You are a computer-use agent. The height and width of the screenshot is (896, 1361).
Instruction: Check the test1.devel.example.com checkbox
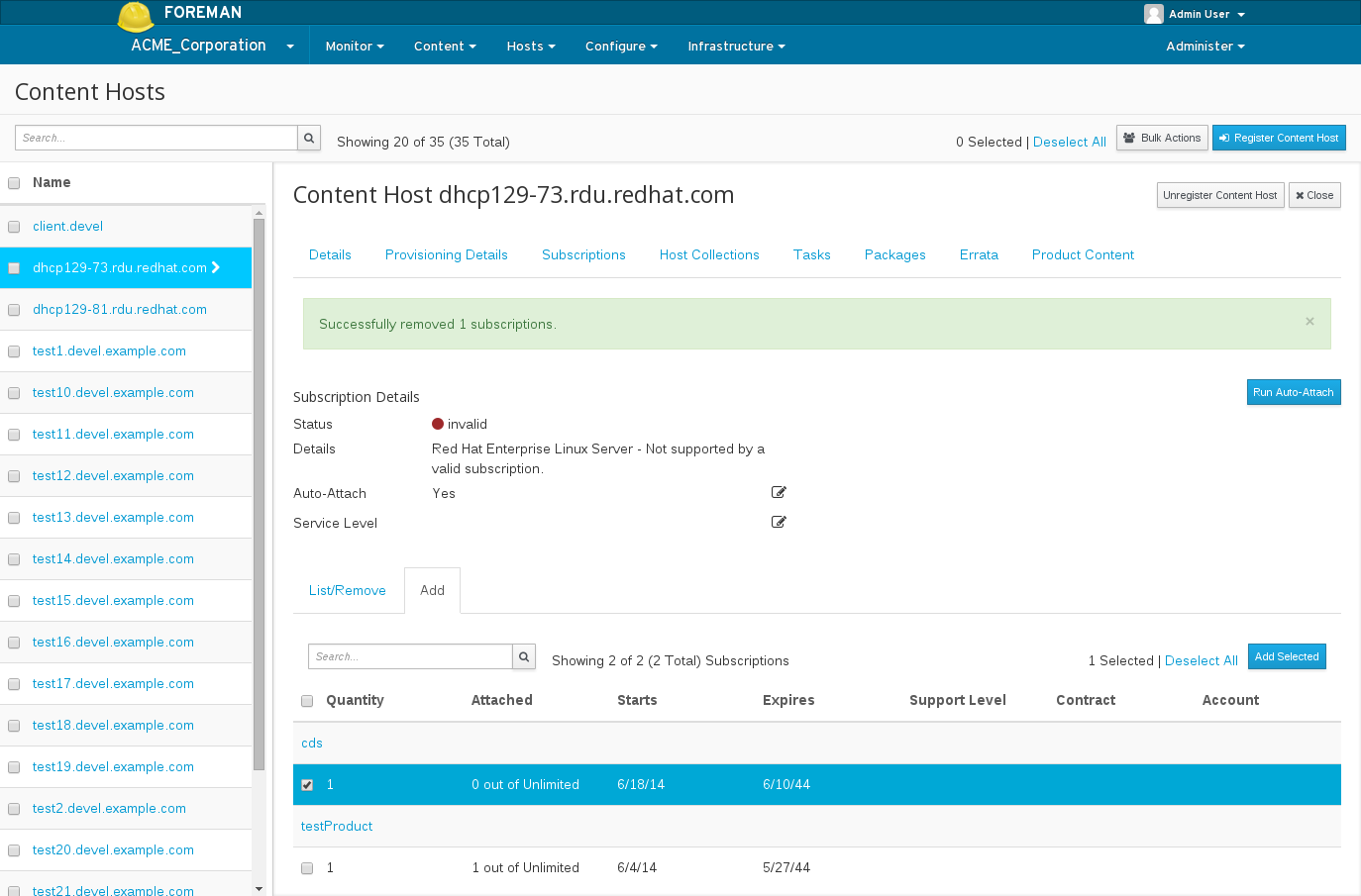pyautogui.click(x=14, y=351)
